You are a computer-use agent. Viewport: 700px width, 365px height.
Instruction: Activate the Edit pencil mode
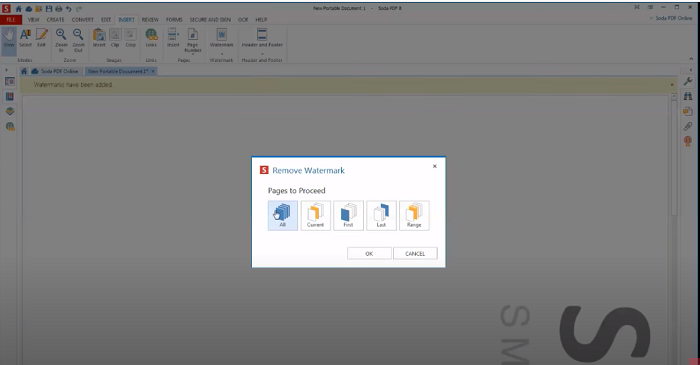(42, 38)
